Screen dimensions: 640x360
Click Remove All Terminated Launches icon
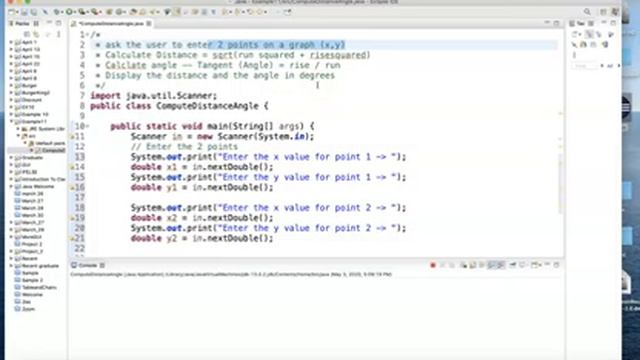452,265
